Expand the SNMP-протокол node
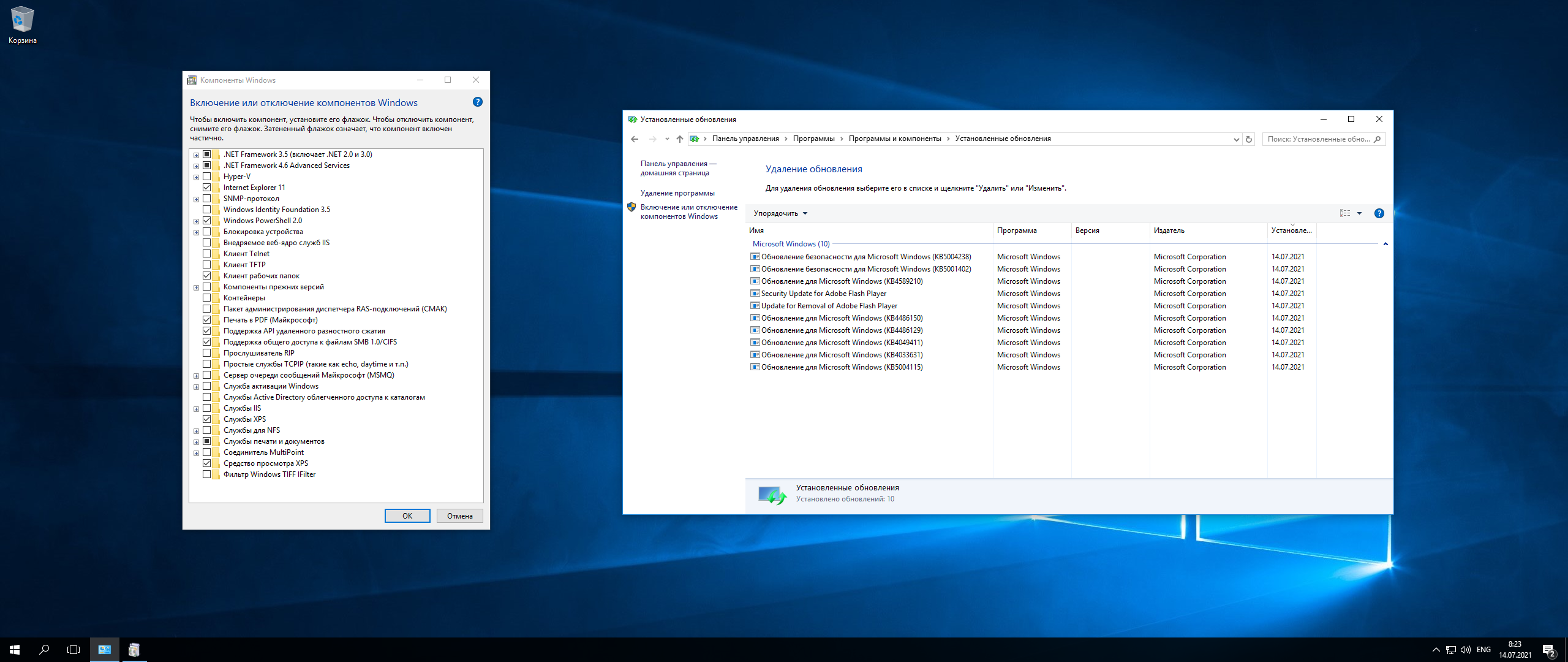This screenshot has width=1568, height=662. click(x=196, y=199)
